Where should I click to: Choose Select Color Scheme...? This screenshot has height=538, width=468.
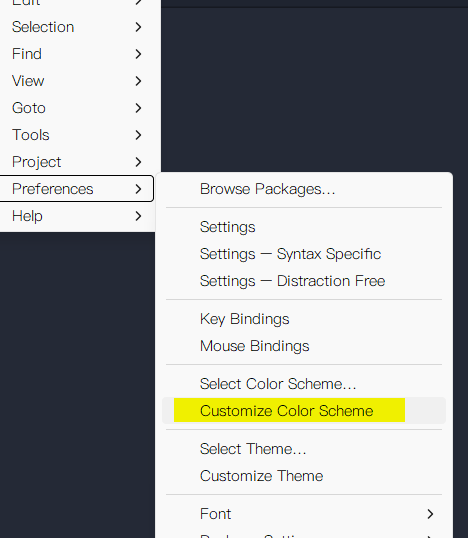[x=304, y=384]
